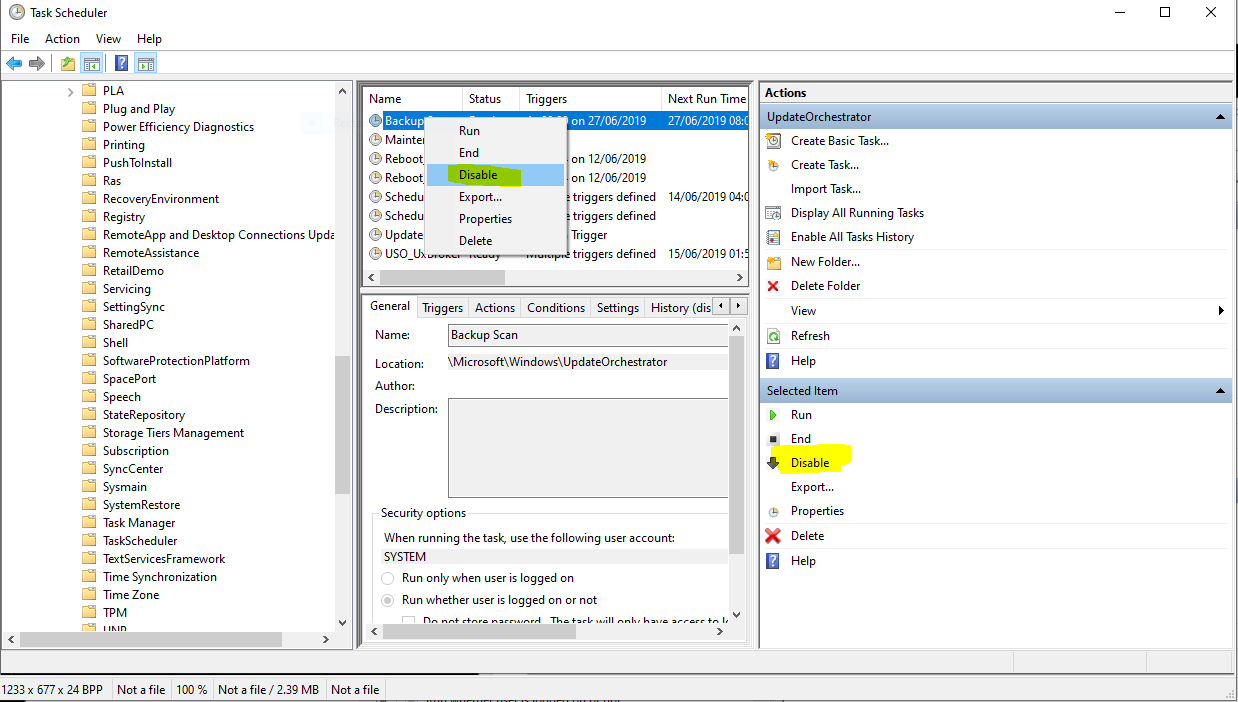Click Delete Folder with red X icon
This screenshot has height=702, width=1238.
[825, 286]
